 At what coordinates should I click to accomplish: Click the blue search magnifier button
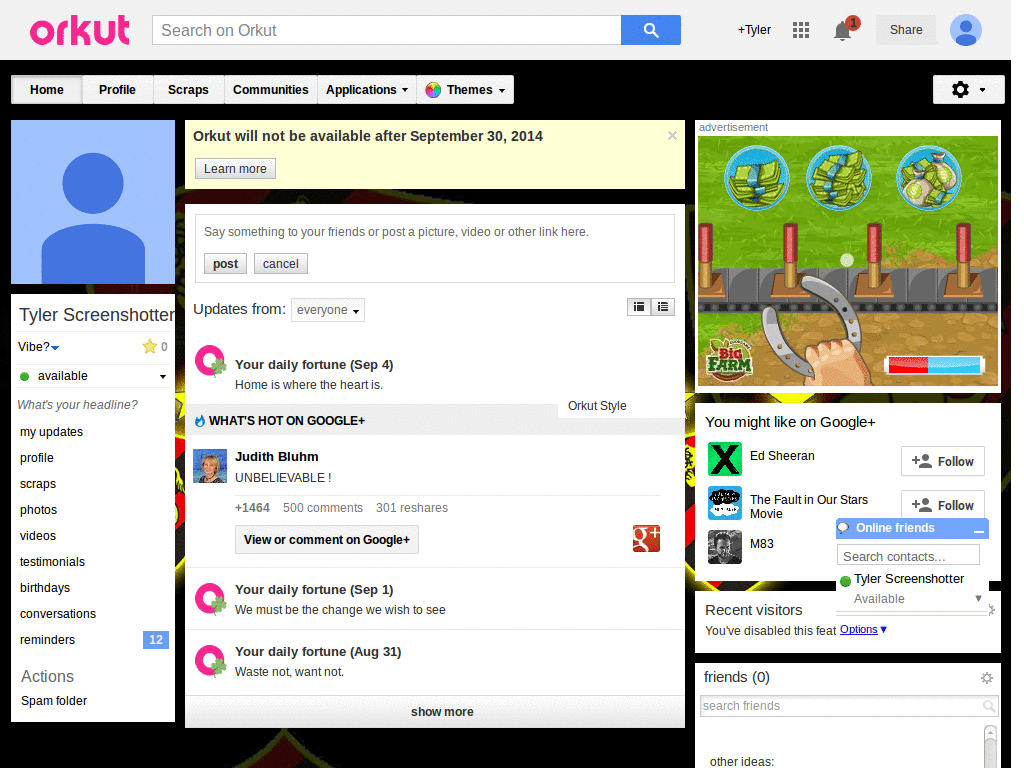point(650,30)
